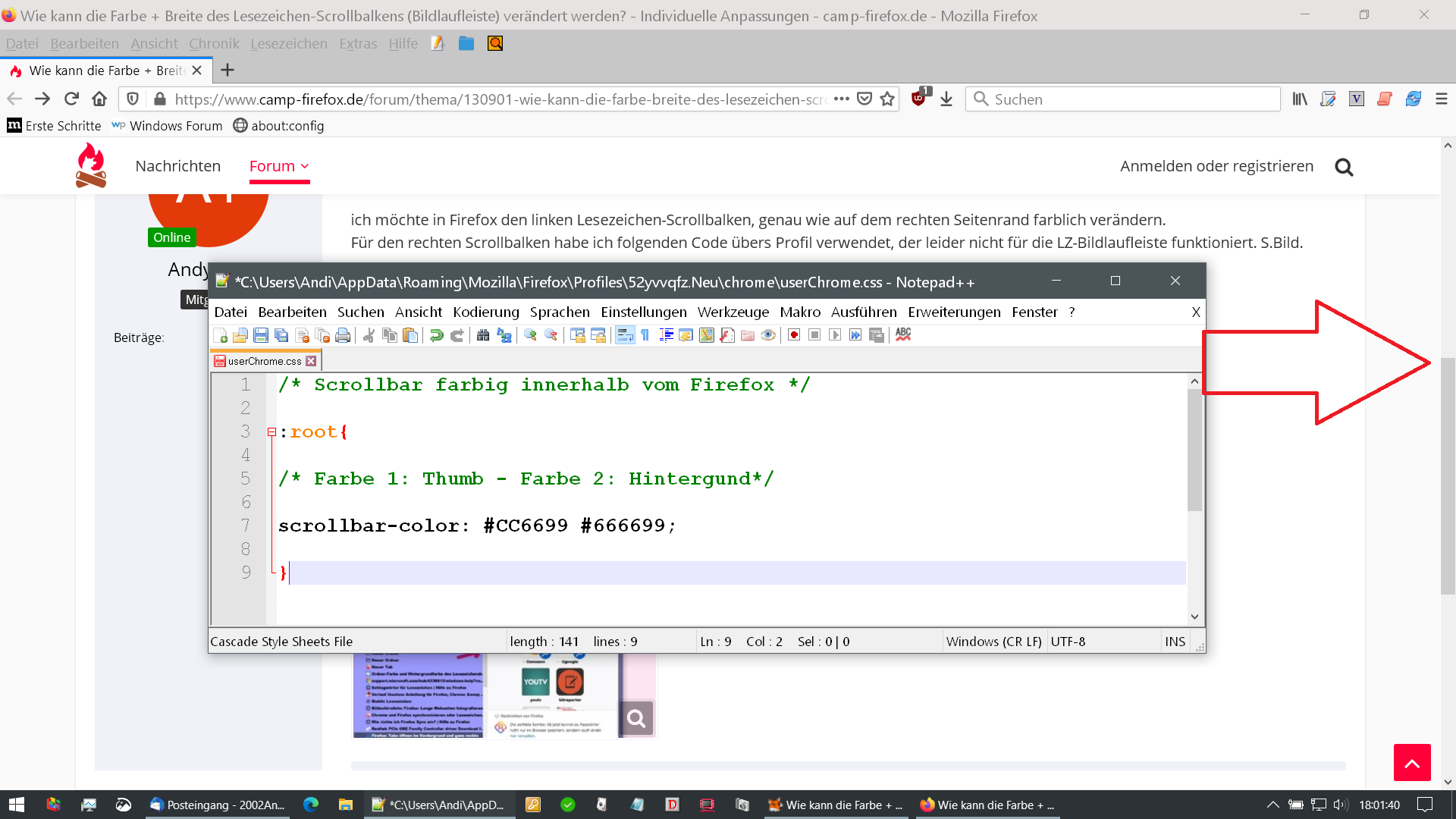Open the uBlock Origin extension icon
The height and width of the screenshot is (819, 1456).
pyautogui.click(x=918, y=99)
